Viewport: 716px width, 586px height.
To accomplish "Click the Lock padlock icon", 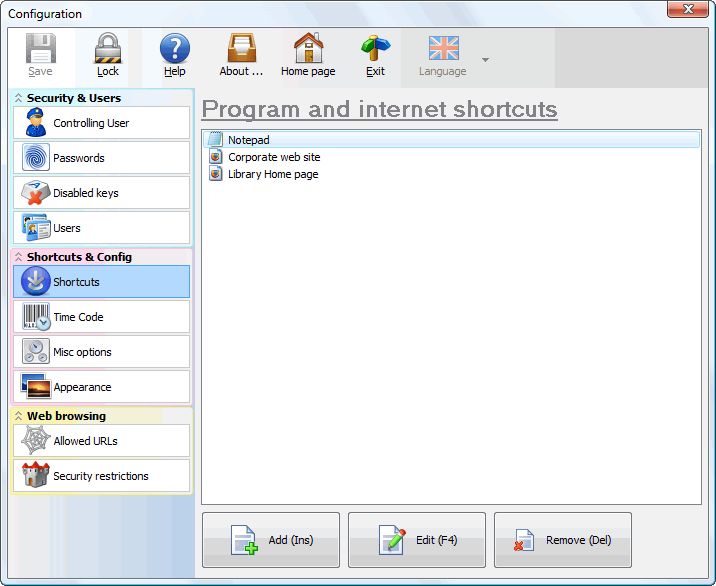I will pyautogui.click(x=108, y=48).
